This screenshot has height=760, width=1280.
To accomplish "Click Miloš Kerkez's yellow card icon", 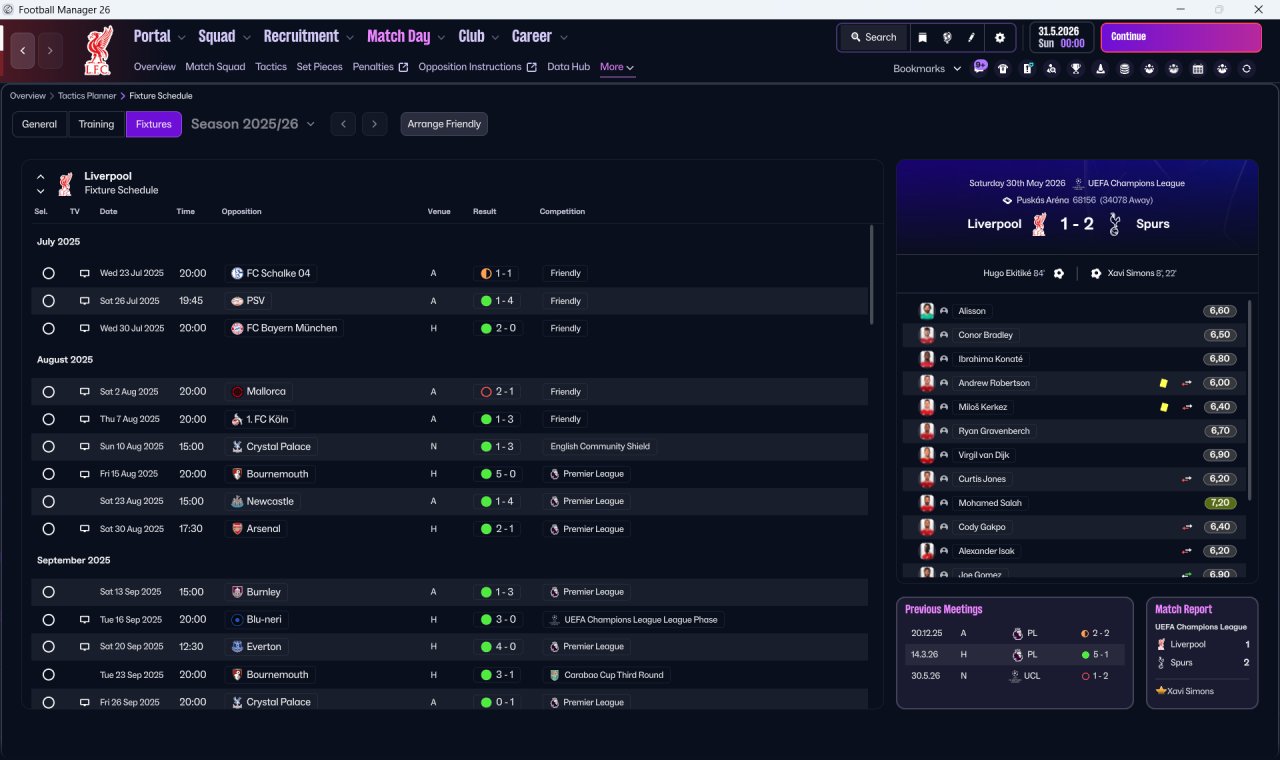I will 1164,407.
